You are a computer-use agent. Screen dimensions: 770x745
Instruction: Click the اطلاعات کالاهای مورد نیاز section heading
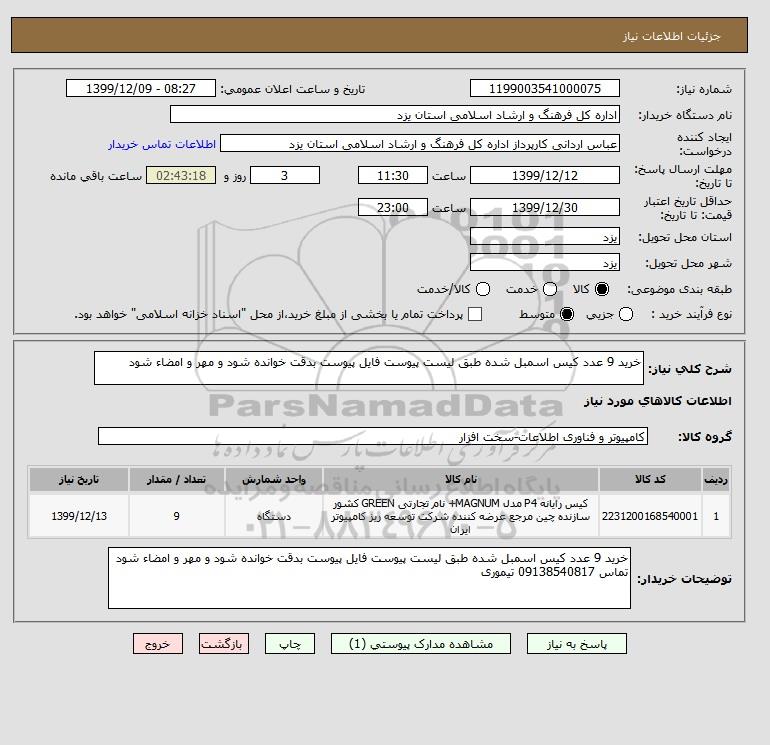(x=658, y=401)
